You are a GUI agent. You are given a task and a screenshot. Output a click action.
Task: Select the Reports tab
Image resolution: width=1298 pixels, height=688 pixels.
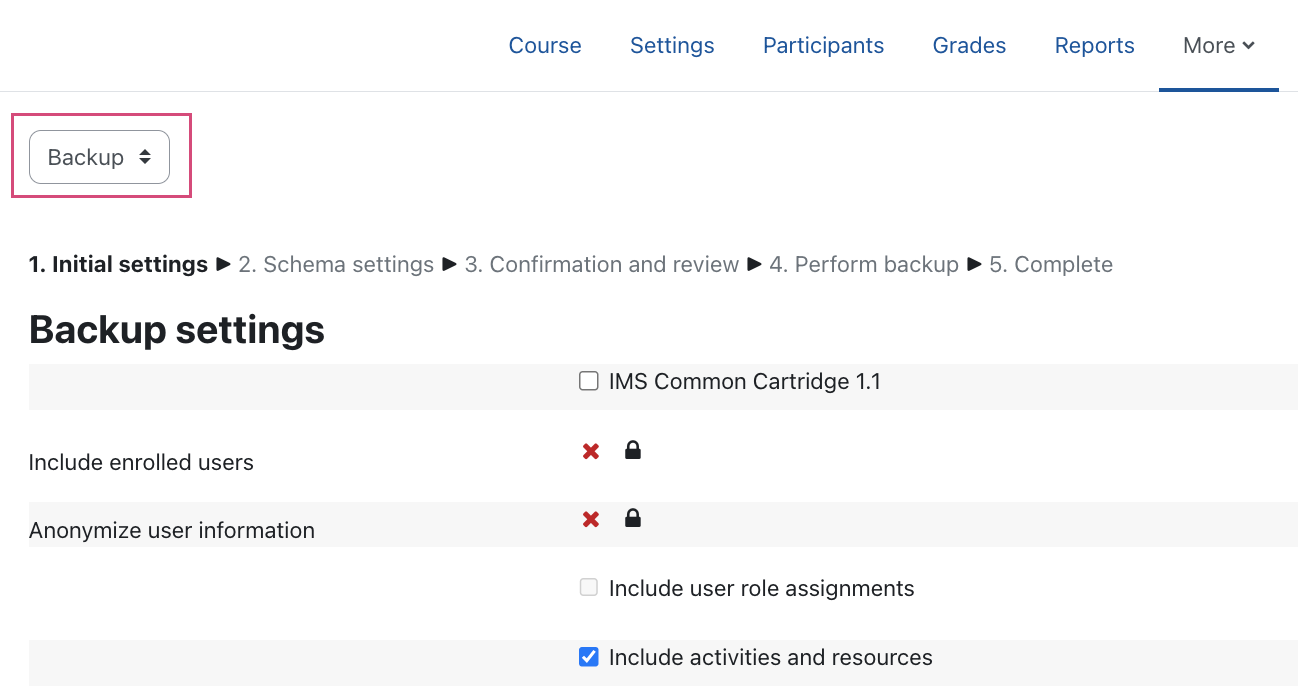1094,46
